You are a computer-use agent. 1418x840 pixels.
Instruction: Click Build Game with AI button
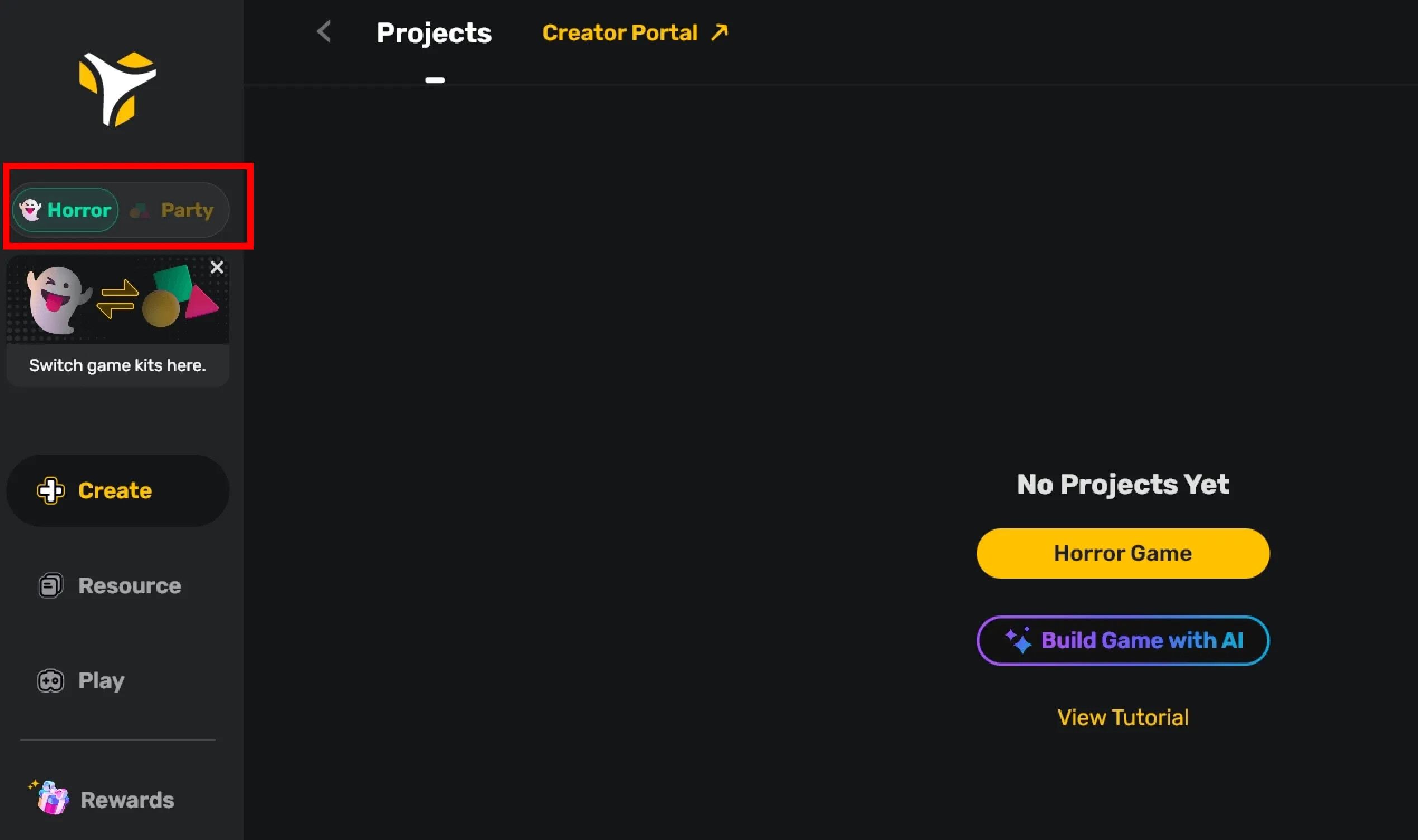point(1122,640)
